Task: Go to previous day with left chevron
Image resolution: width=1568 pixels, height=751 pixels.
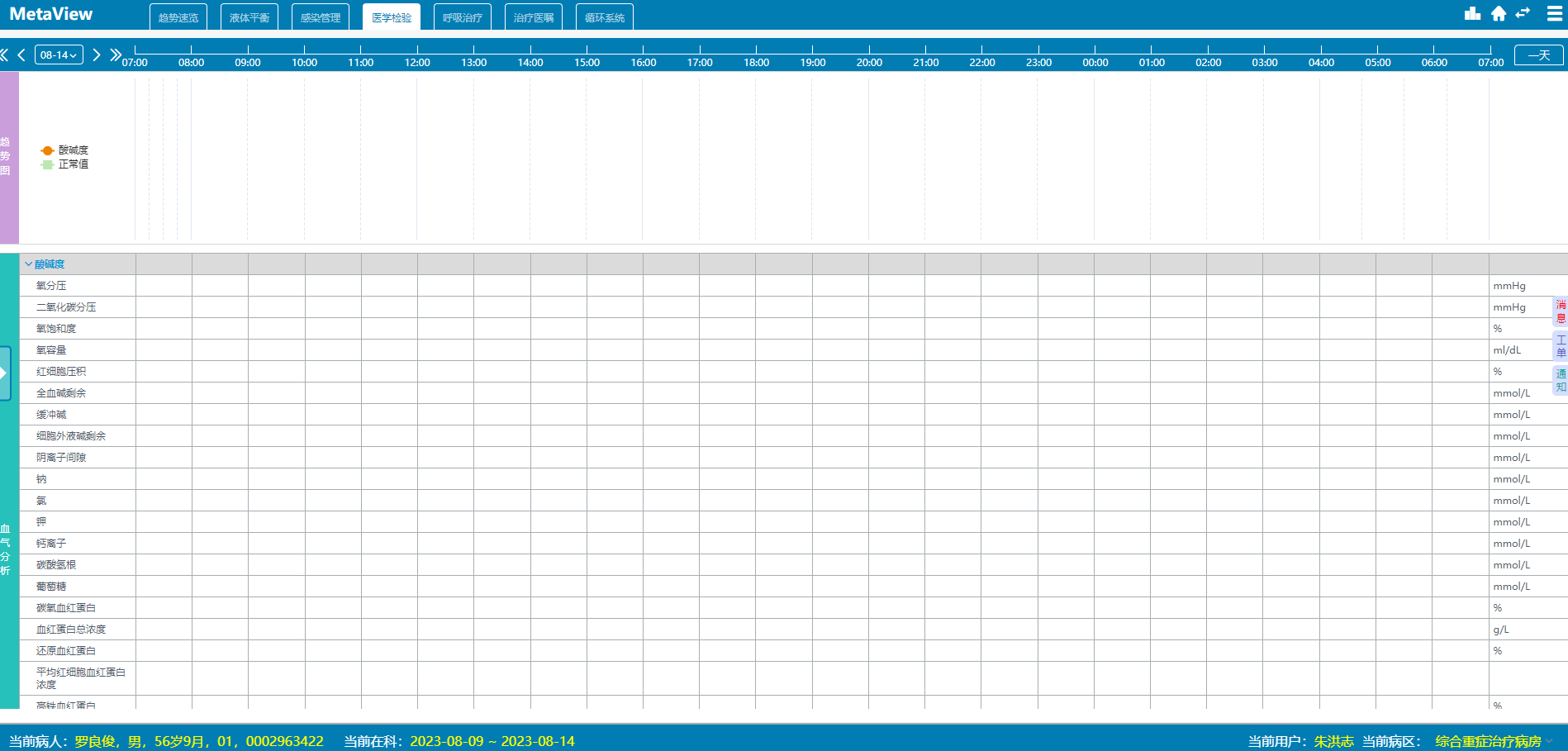Action: tap(21, 55)
